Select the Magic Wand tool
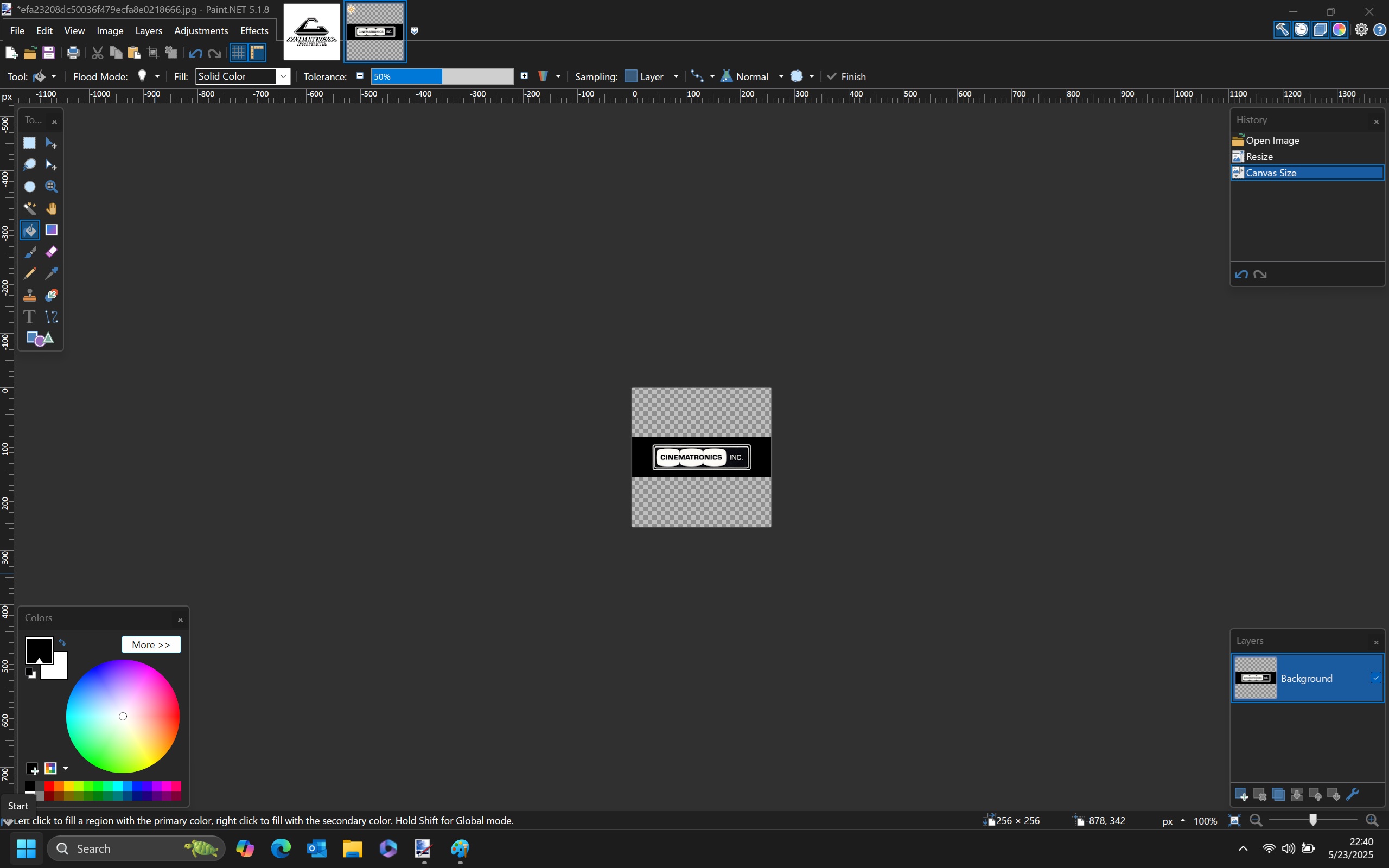 (29, 208)
